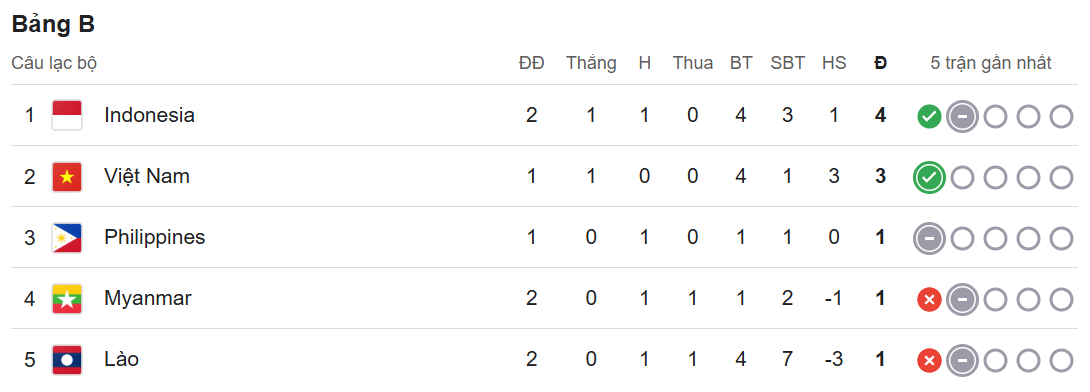Click the Indonesia flag icon
Viewport: 1090px width, 392px height.
(67, 115)
